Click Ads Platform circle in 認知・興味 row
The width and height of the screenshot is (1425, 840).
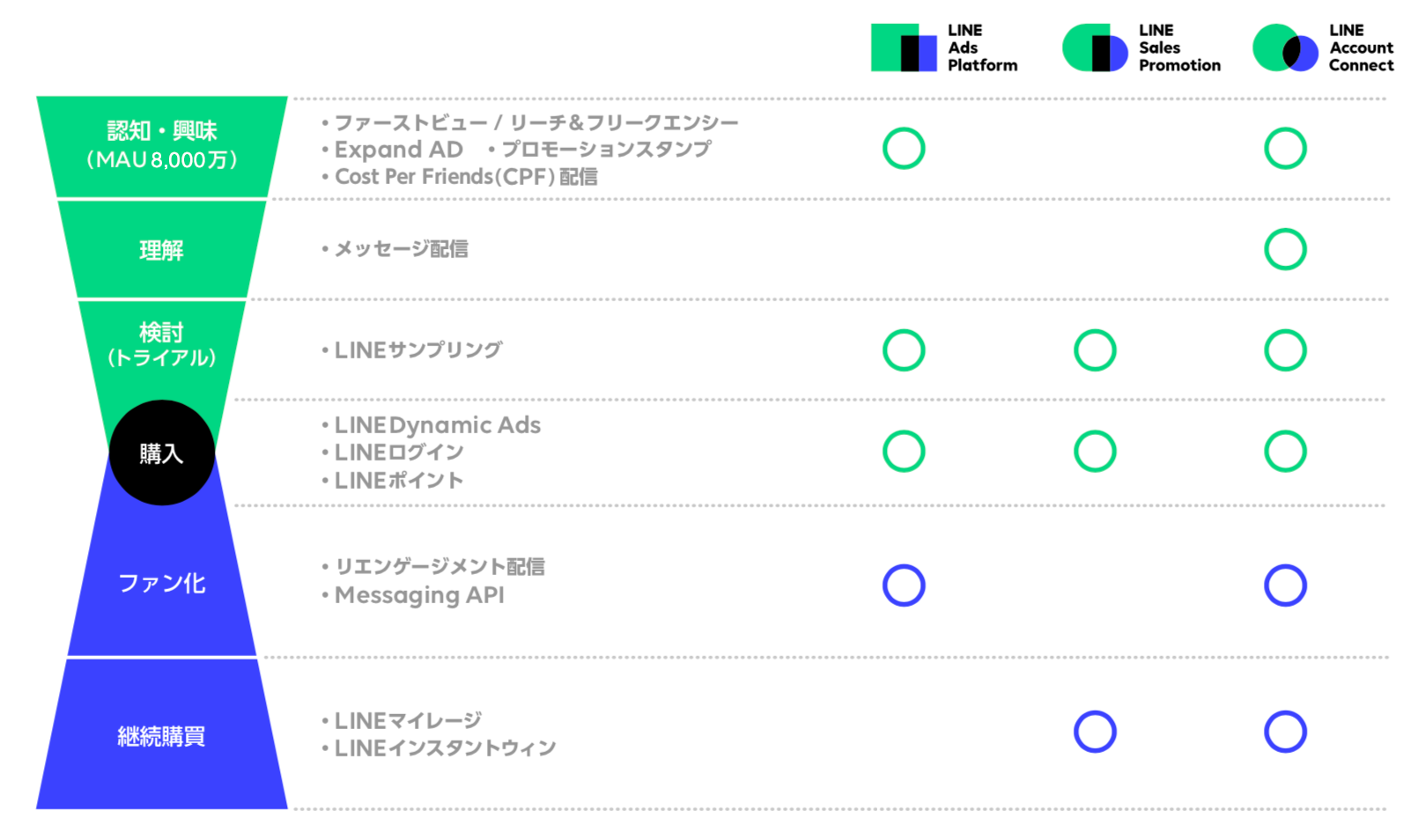[x=904, y=148]
